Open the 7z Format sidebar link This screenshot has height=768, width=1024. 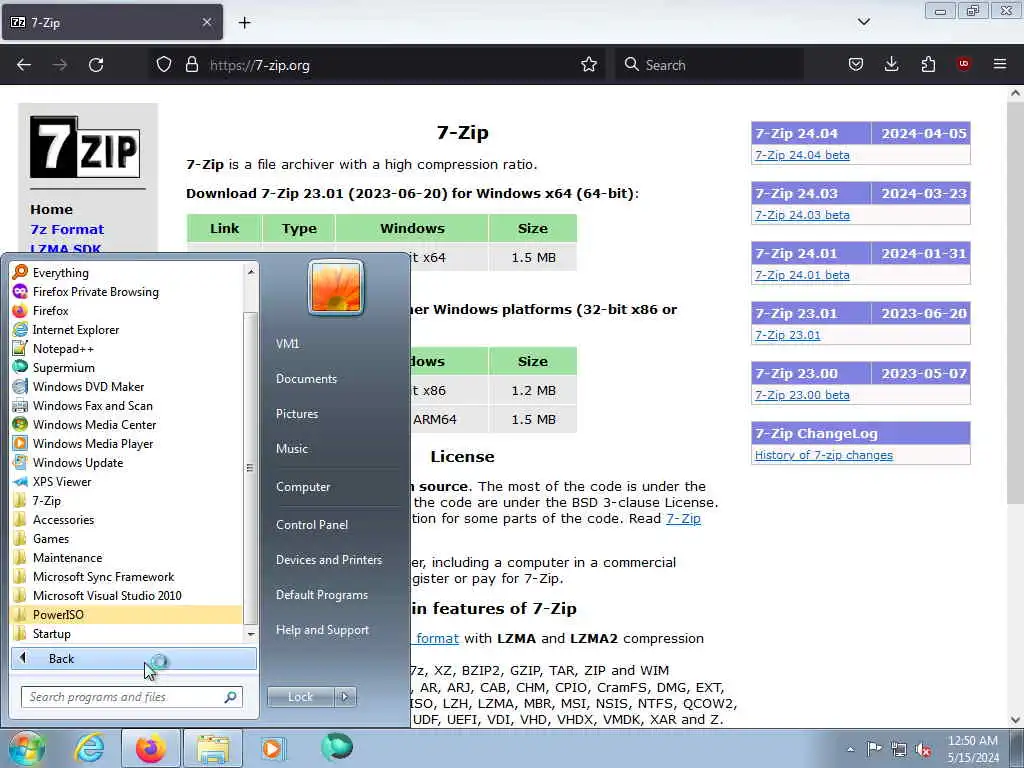point(67,229)
